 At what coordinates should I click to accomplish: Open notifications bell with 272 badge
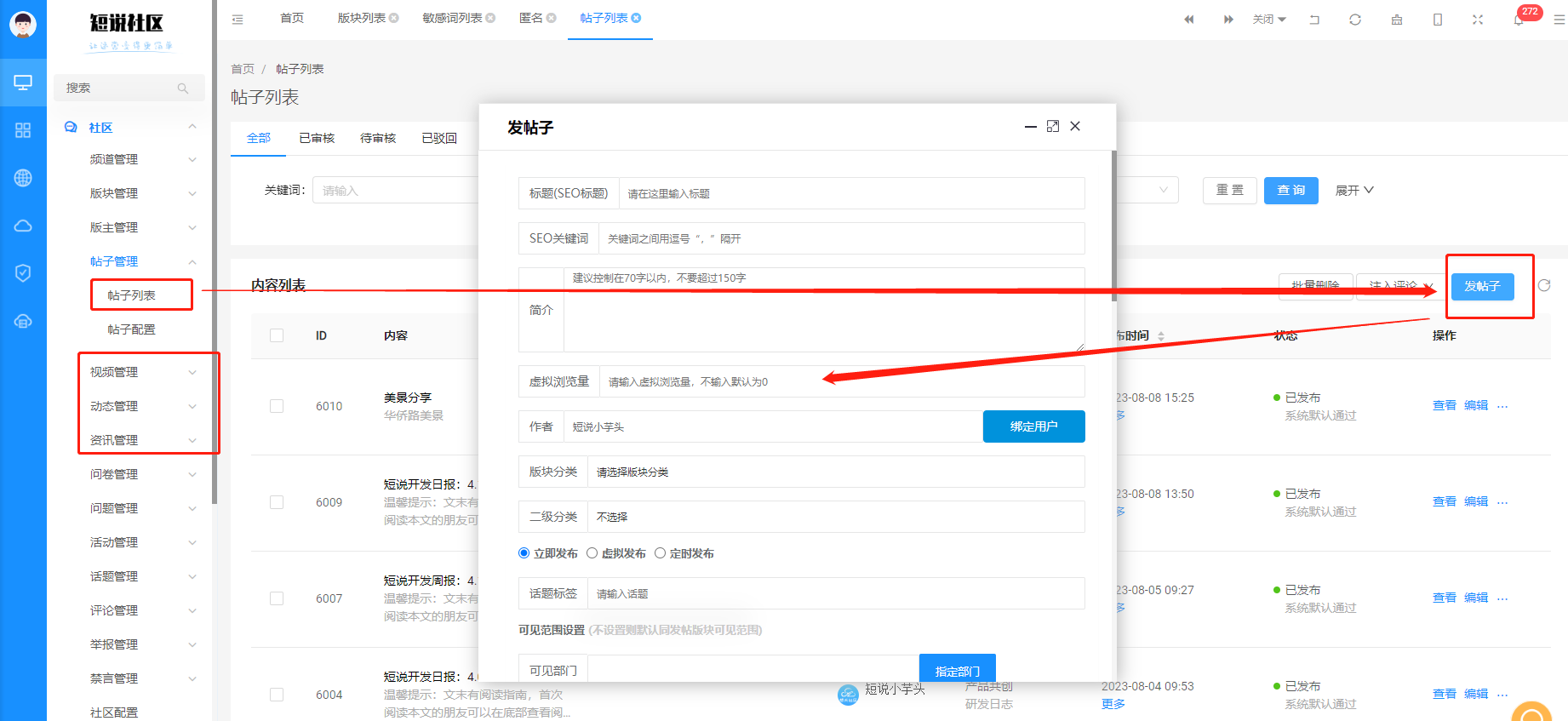click(1519, 20)
